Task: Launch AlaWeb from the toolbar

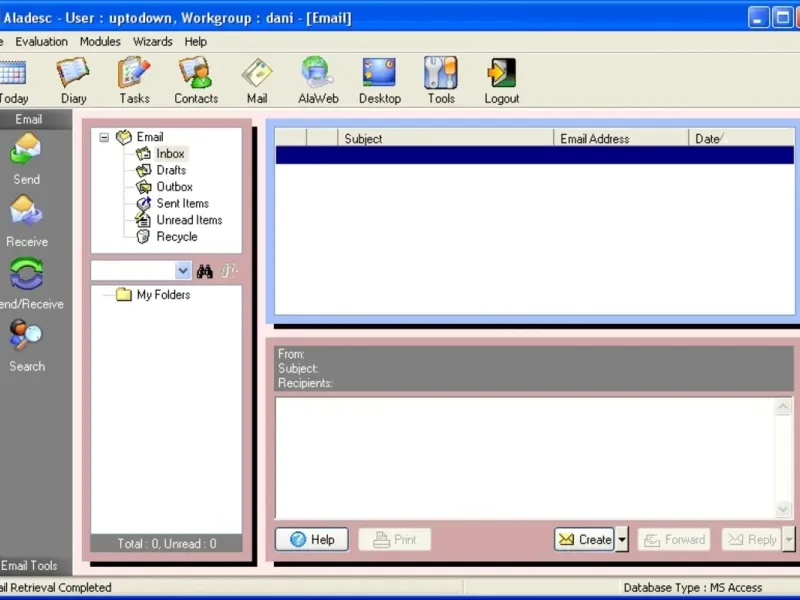Action: coord(318,81)
